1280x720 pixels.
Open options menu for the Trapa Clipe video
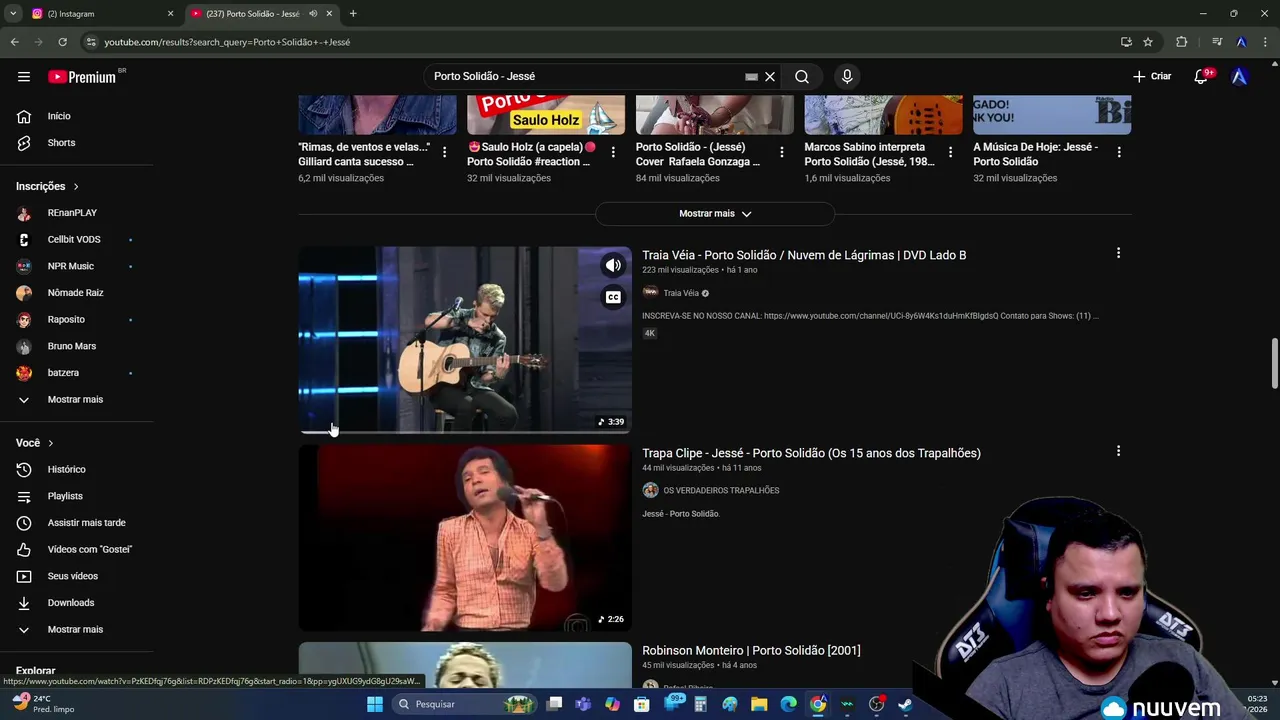pos(1118,452)
